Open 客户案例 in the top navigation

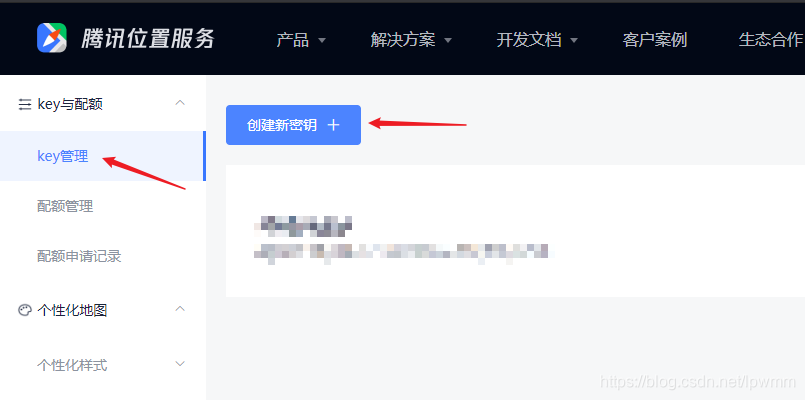point(655,40)
